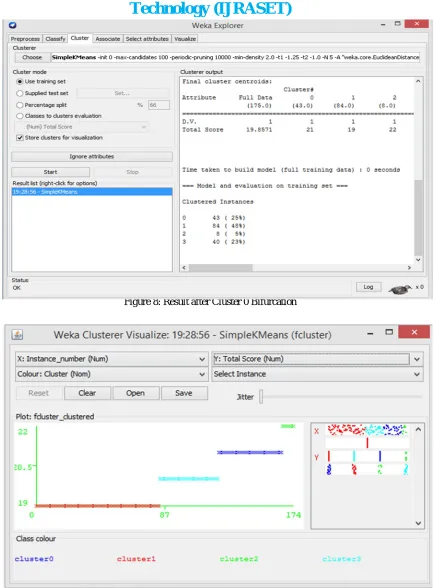Click the Weka Explorer title bar logo
This screenshot has height=588, width=435.
[12, 25]
